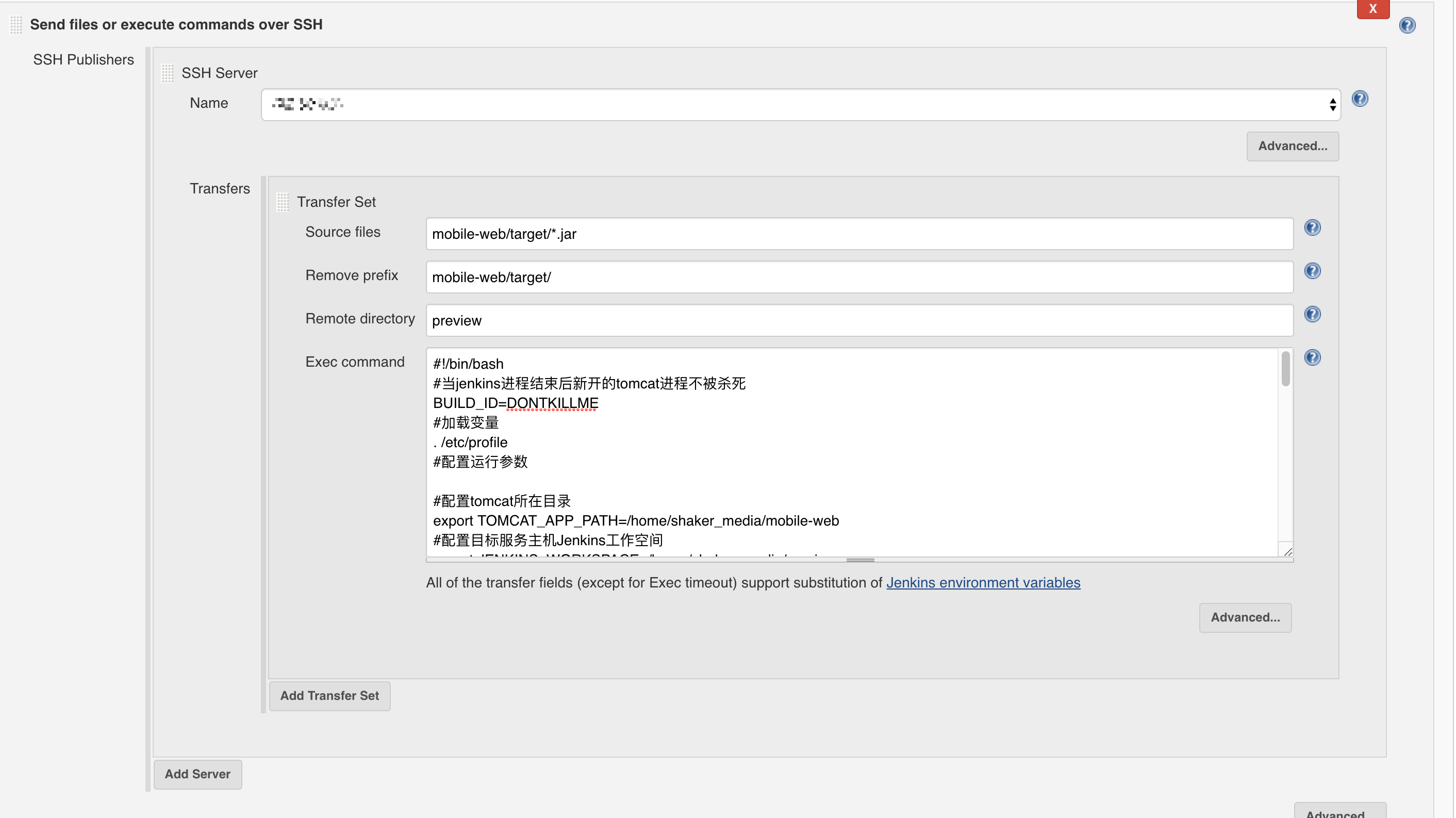Grab the Transfer Set drag handle
The height and width of the screenshot is (818, 1456).
283,202
